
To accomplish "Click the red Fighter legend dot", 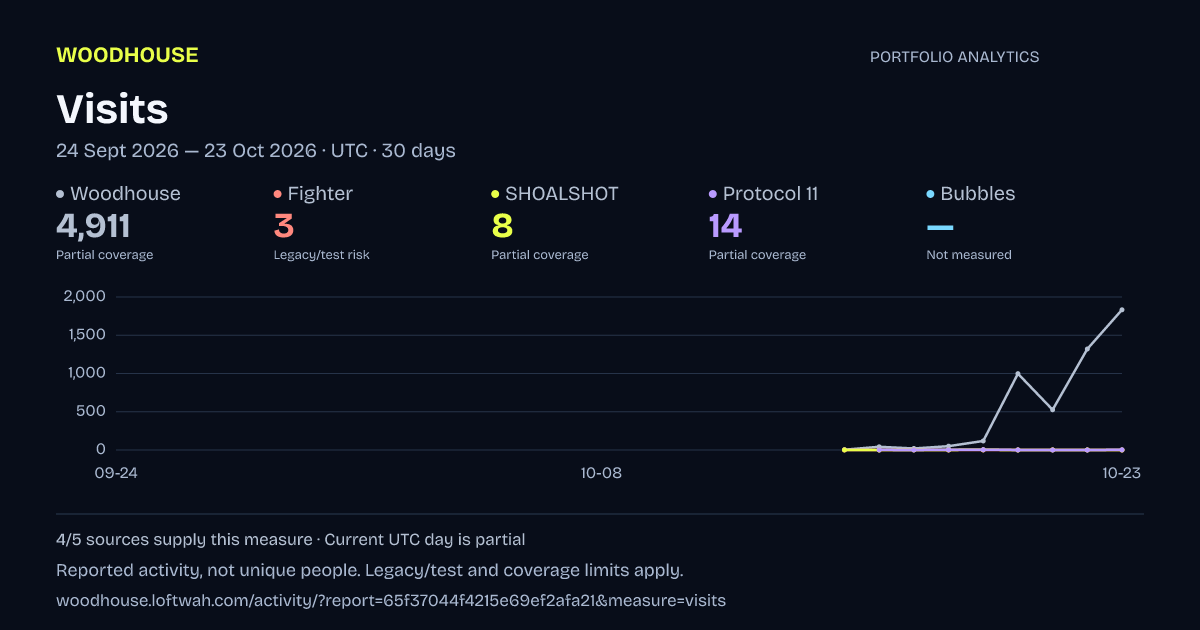I will tap(278, 194).
